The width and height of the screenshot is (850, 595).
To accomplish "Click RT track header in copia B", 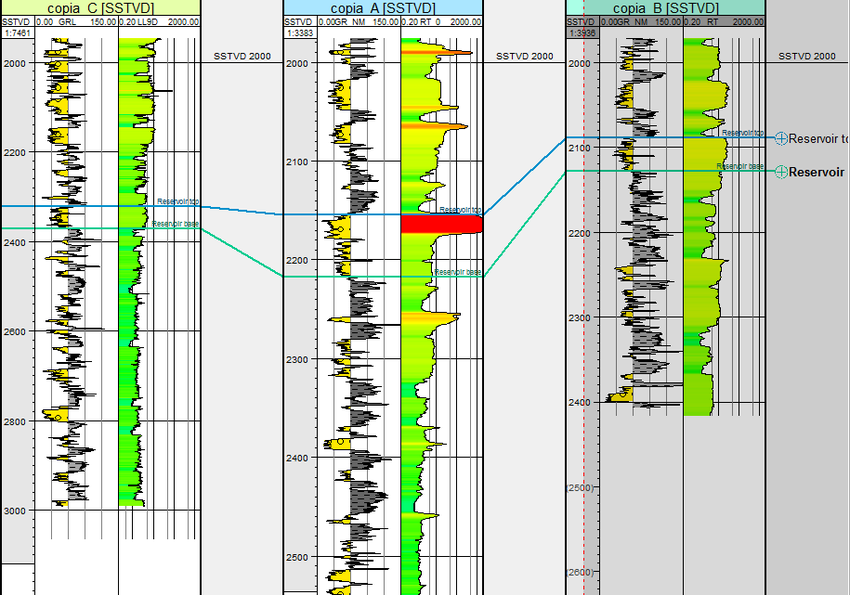I will click(723, 21).
